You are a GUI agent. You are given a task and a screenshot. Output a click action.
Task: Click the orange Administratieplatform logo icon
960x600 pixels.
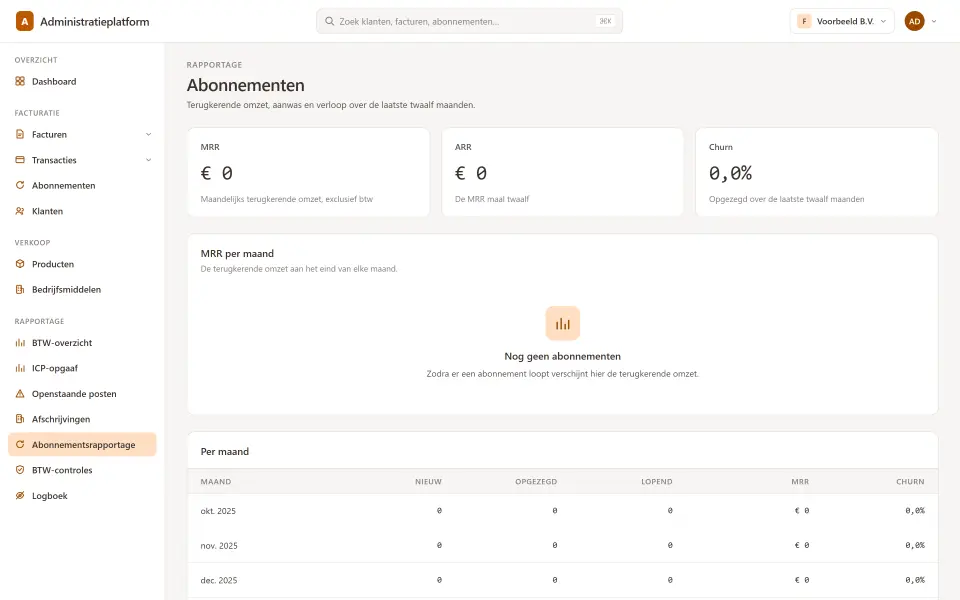pyautogui.click(x=24, y=21)
